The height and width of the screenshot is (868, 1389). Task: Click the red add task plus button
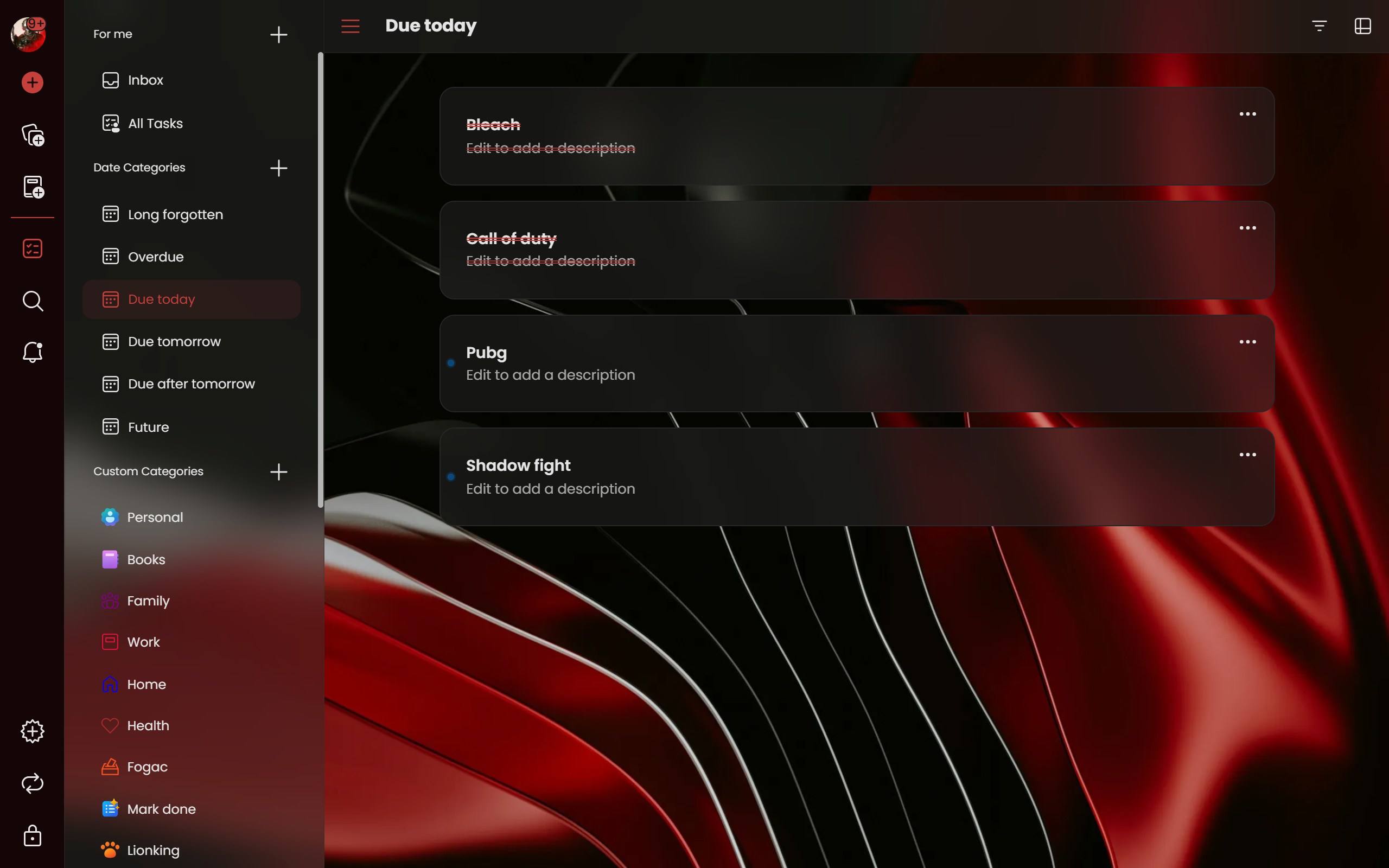click(32, 82)
